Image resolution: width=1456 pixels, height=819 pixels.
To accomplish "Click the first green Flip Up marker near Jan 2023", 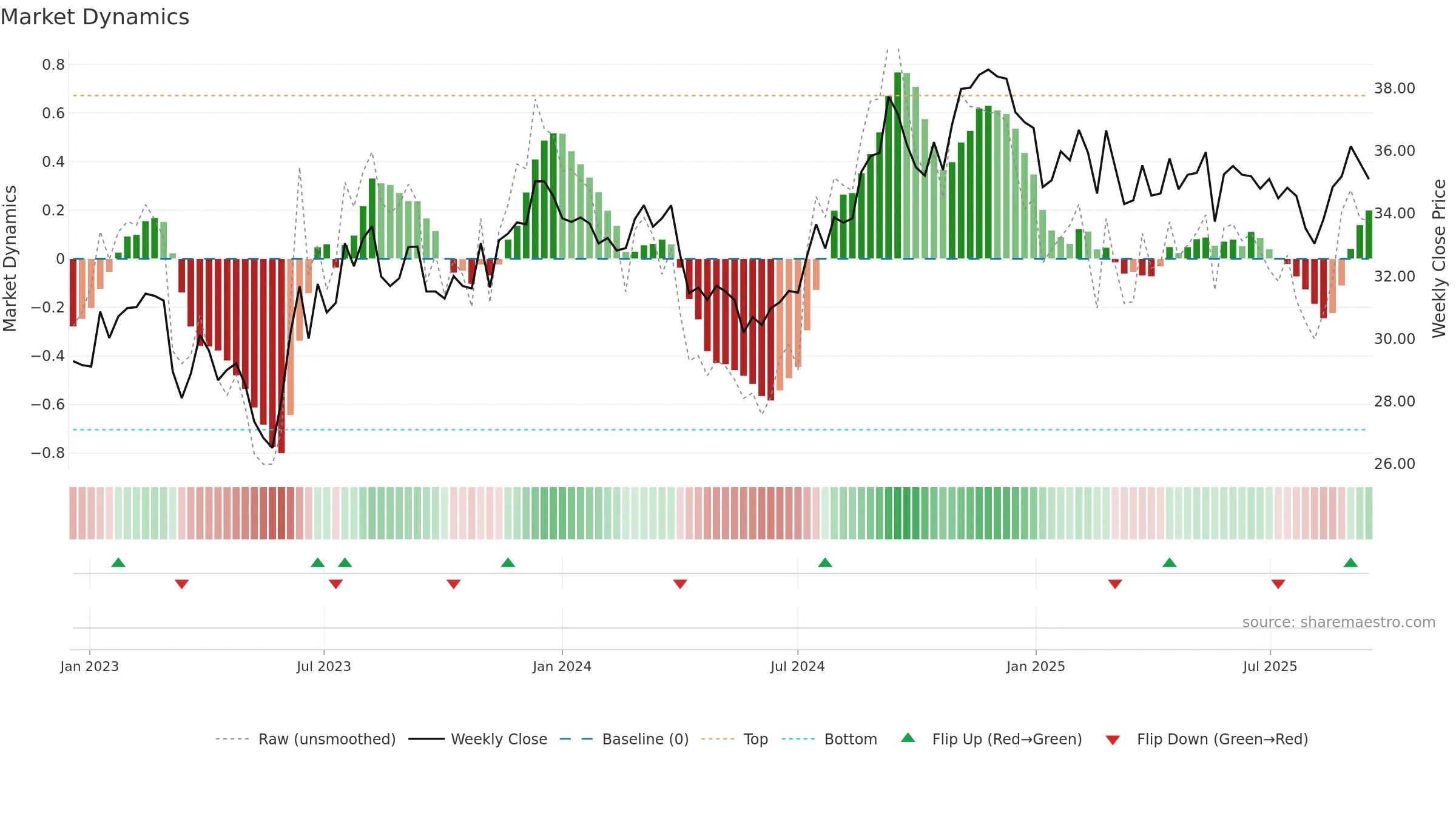I will [x=118, y=562].
